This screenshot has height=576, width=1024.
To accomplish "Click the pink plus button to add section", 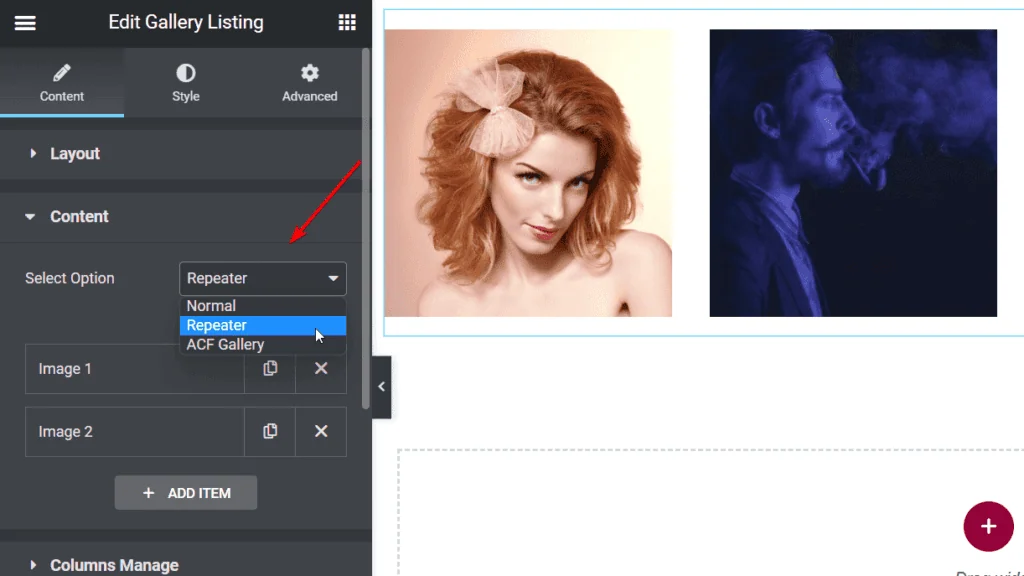I will [x=988, y=526].
